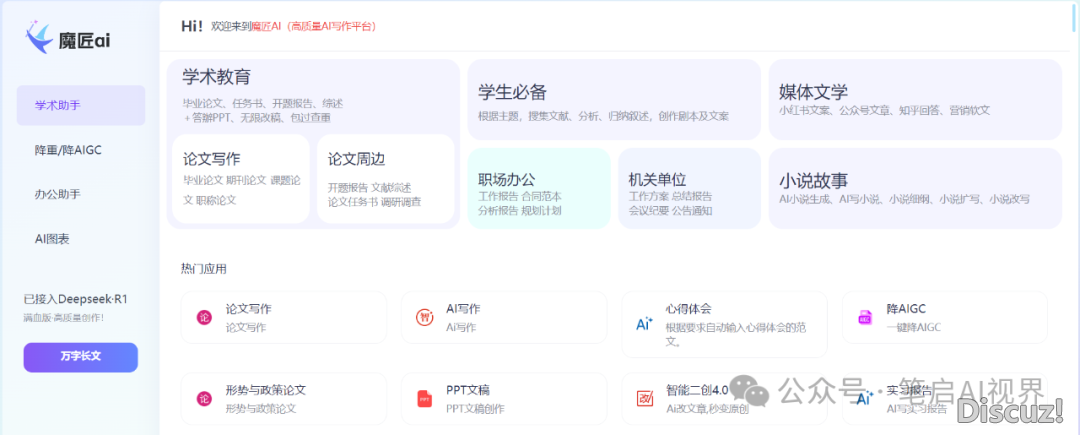Select 学术助手 in the sidebar
The image size is (1080, 435).
pos(81,105)
